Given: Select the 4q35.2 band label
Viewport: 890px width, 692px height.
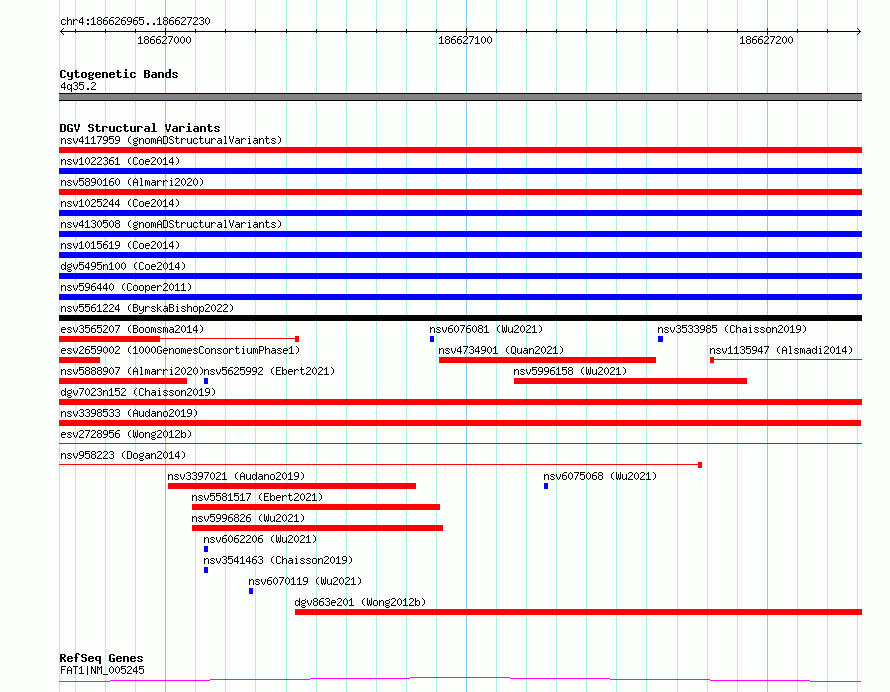Looking at the screenshot, I should 78,86.
